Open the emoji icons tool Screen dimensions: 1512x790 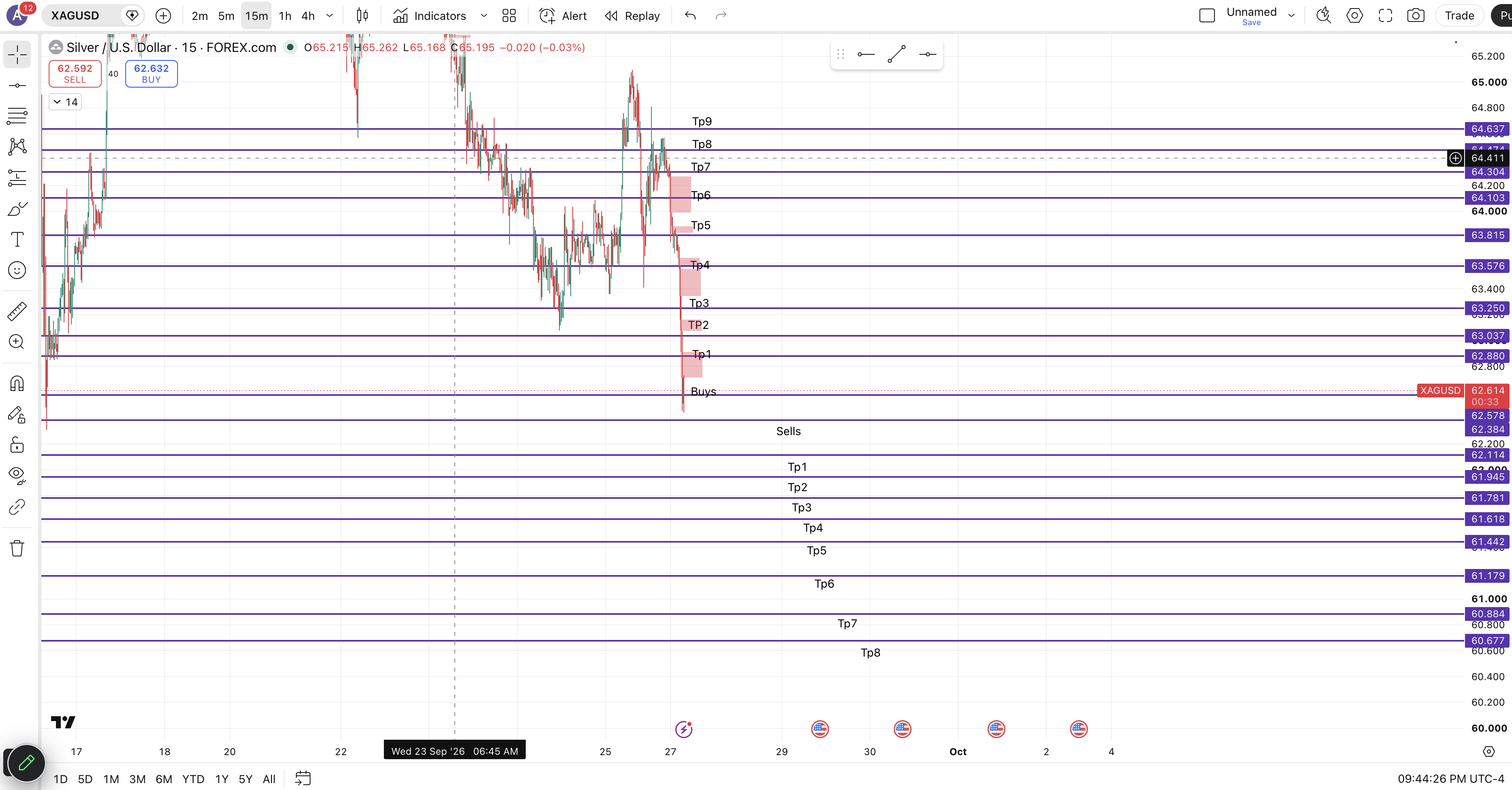[17, 270]
